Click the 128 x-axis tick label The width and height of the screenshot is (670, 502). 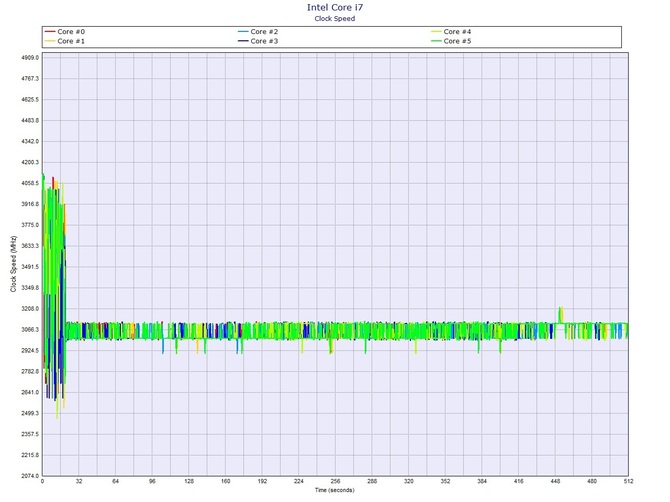(189, 481)
